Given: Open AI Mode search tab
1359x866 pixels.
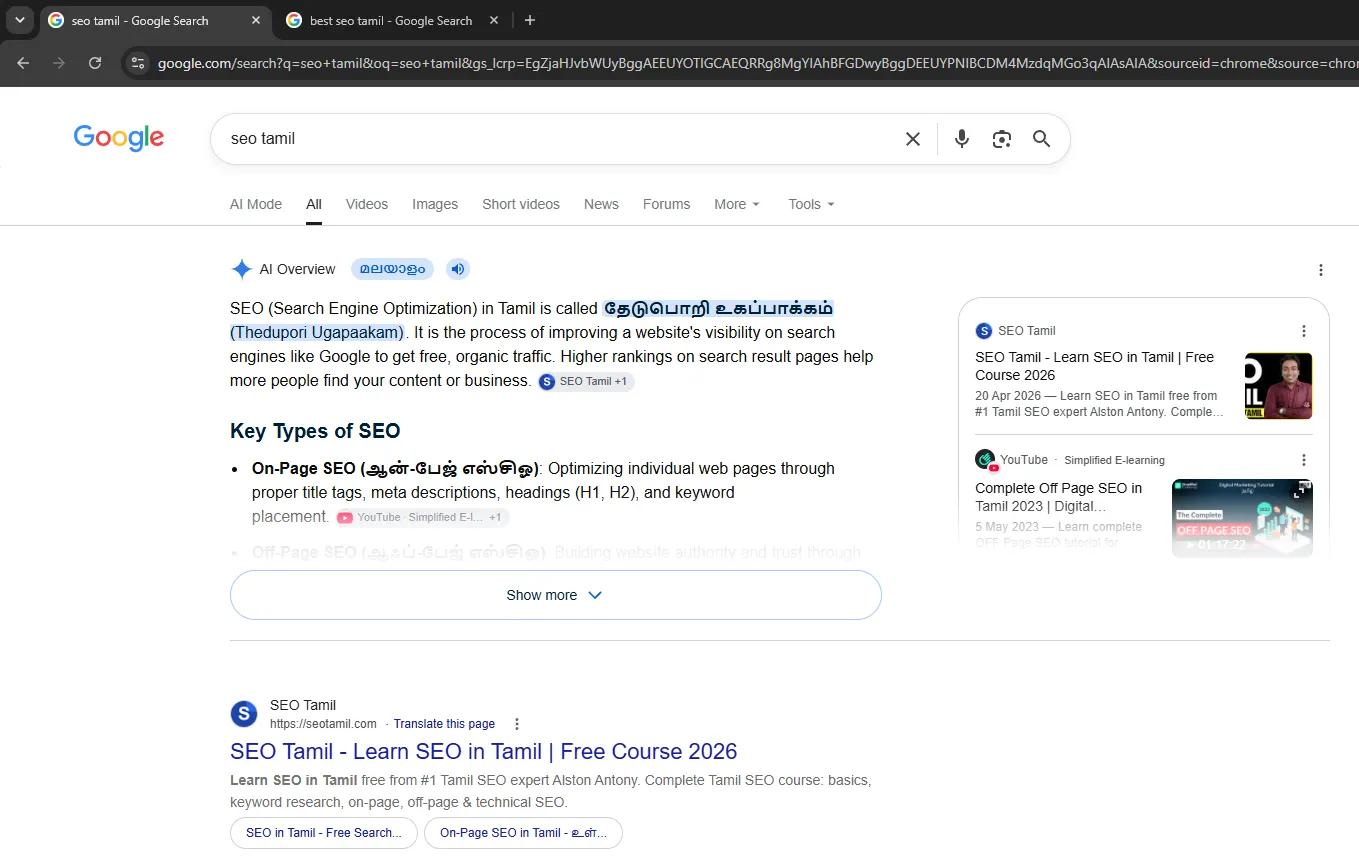Looking at the screenshot, I should coord(256,204).
